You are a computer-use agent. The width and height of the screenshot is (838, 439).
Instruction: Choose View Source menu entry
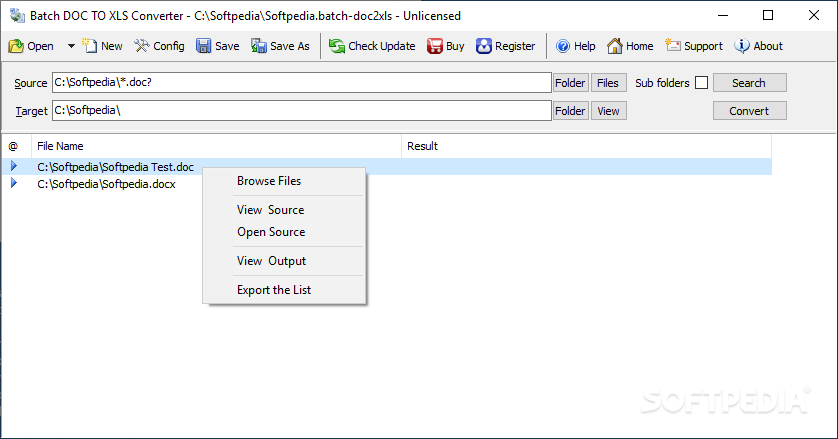284,210
